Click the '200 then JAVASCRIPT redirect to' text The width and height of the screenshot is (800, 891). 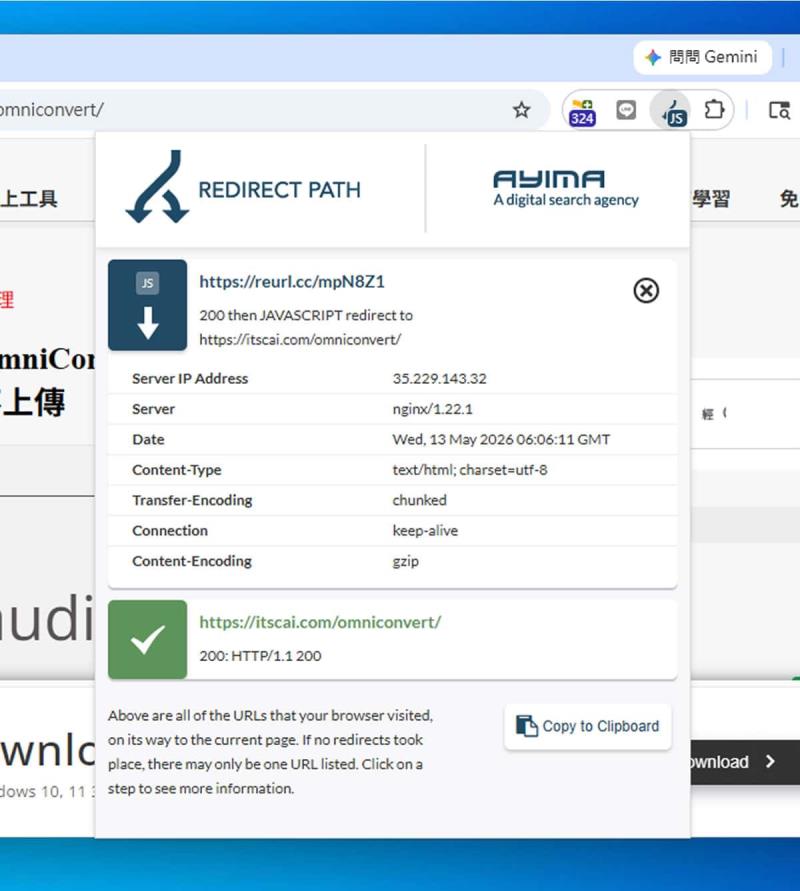pos(306,315)
